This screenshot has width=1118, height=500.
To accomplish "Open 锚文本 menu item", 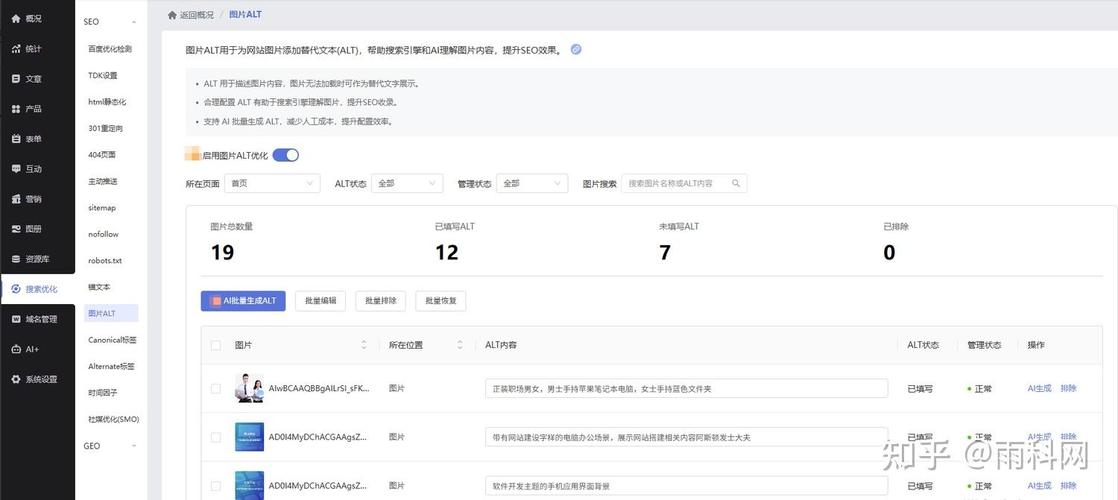I will click(x=99, y=287).
